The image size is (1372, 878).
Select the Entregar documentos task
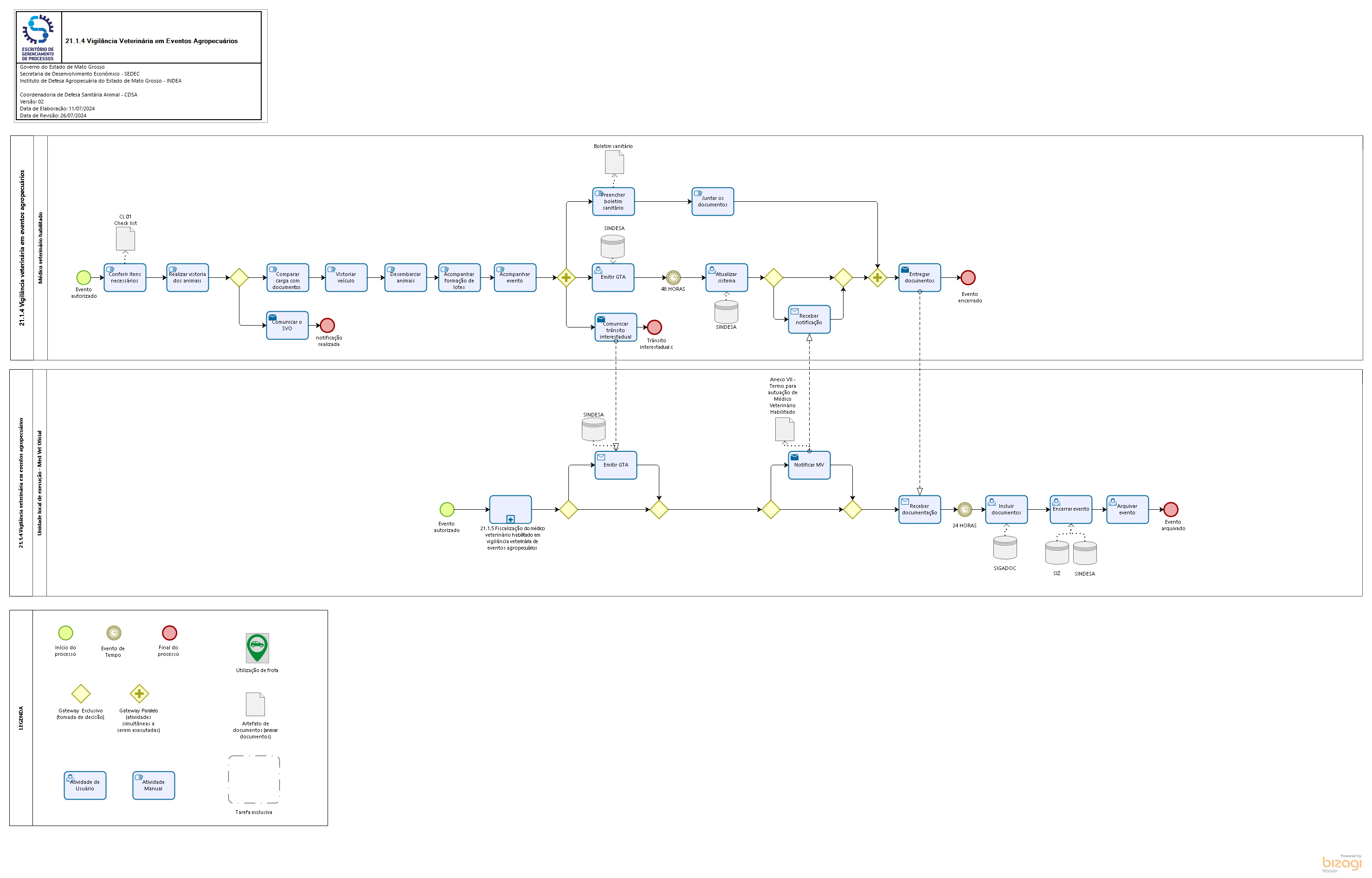click(x=920, y=278)
